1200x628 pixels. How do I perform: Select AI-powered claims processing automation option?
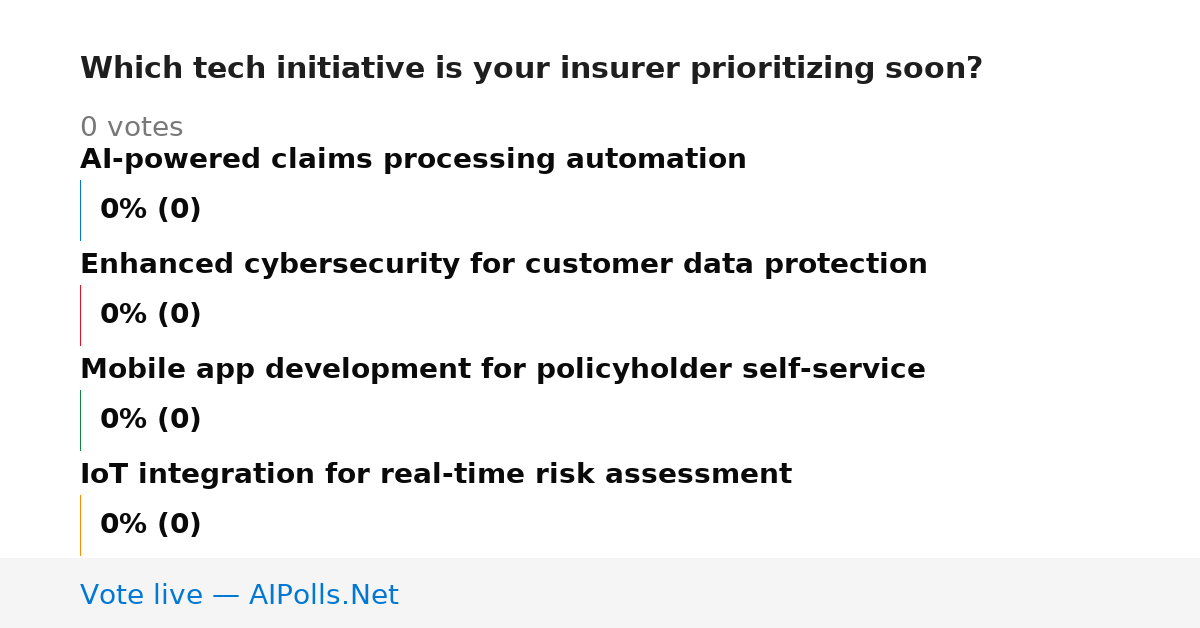(x=413, y=160)
